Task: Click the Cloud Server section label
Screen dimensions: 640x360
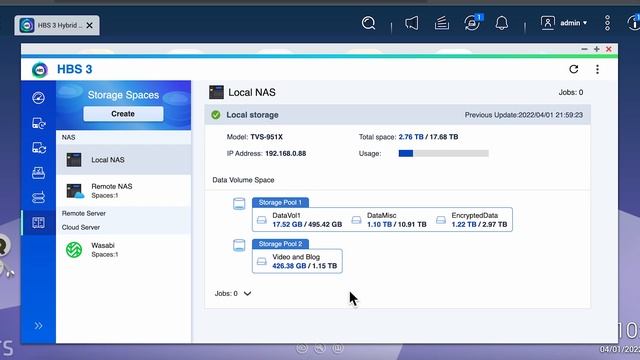Action: 81,227
